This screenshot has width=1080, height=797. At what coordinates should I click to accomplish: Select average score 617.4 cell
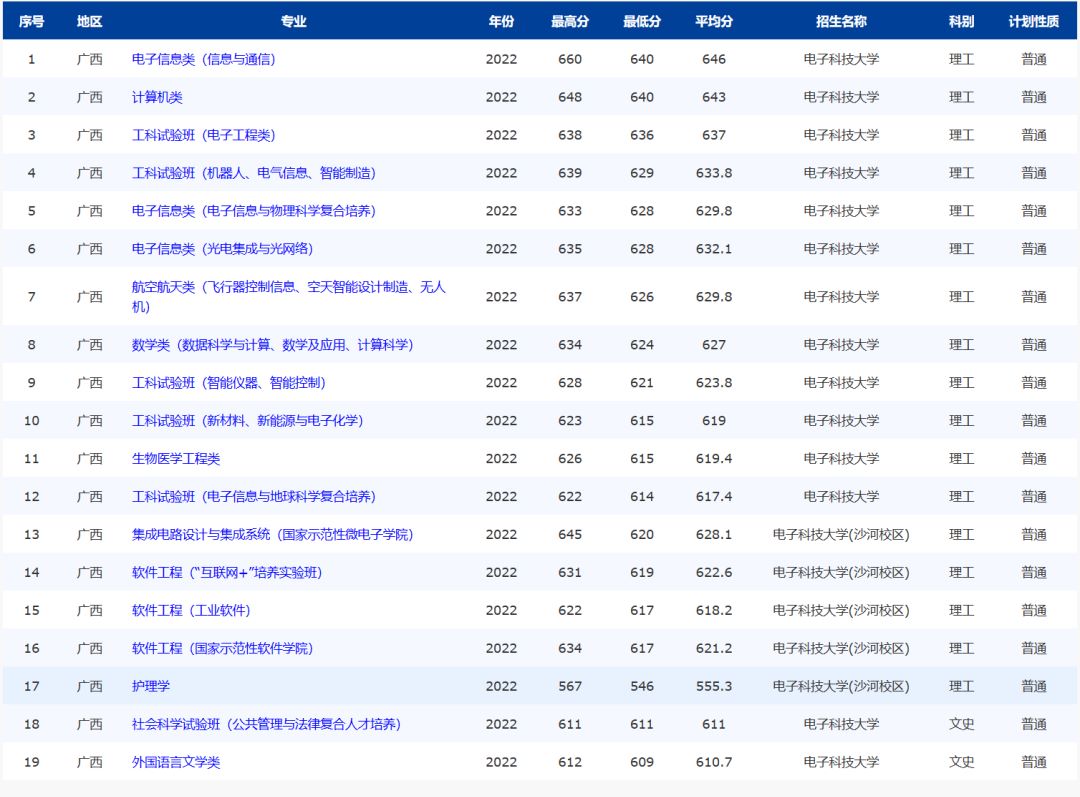714,496
